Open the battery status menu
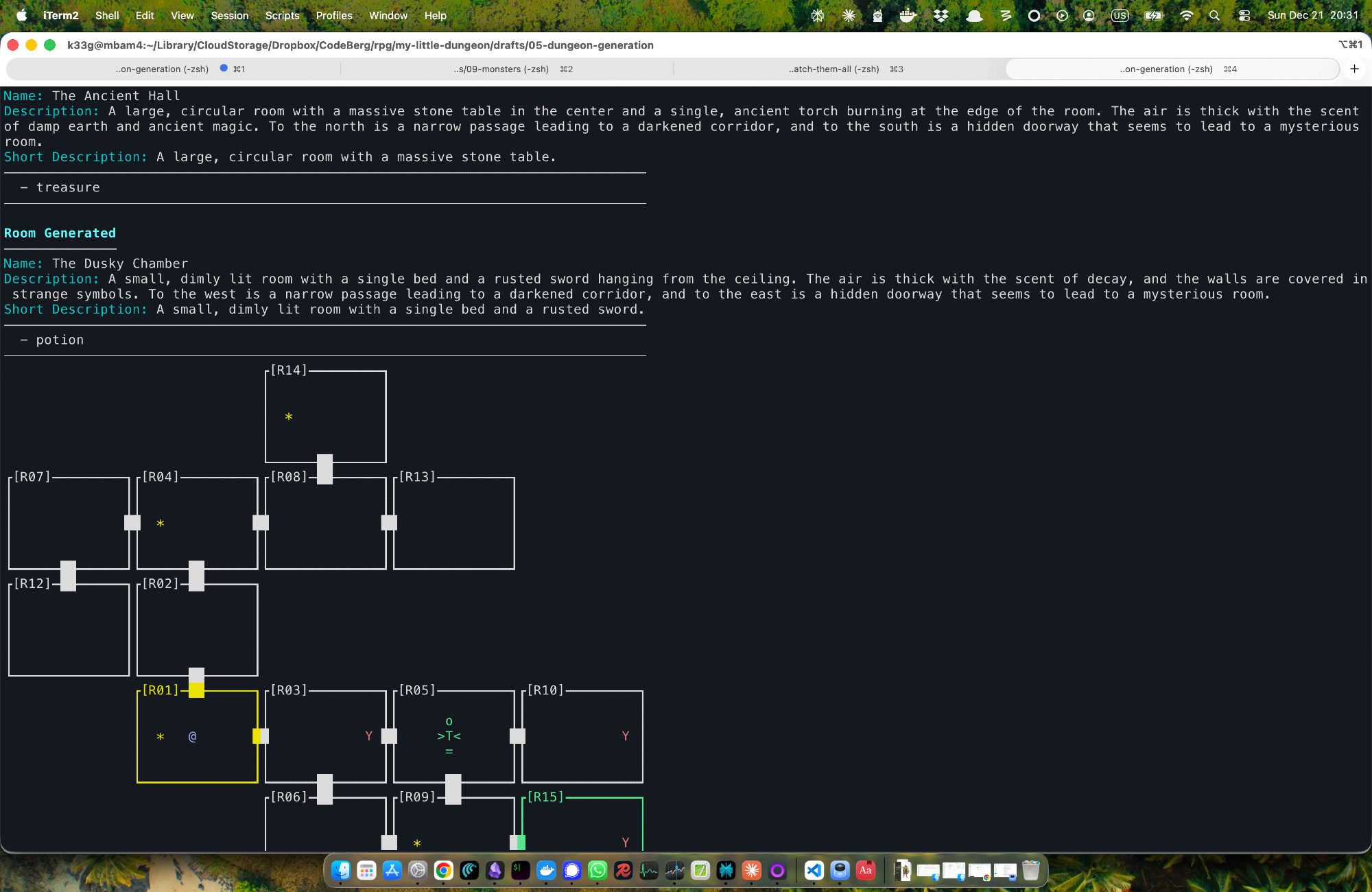Image resolution: width=1372 pixels, height=892 pixels. coord(1153,15)
